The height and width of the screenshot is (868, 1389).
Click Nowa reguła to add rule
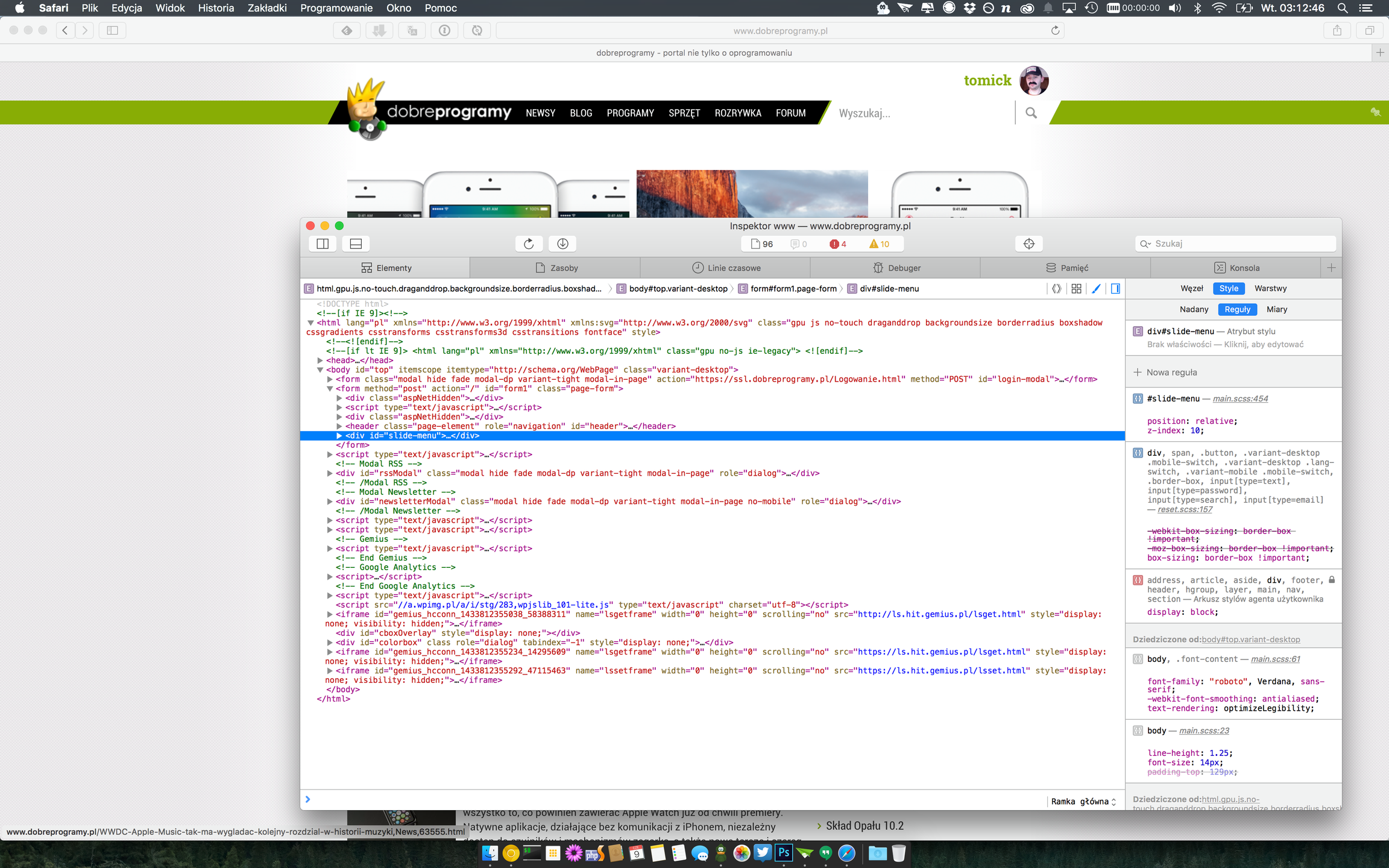coord(1171,373)
